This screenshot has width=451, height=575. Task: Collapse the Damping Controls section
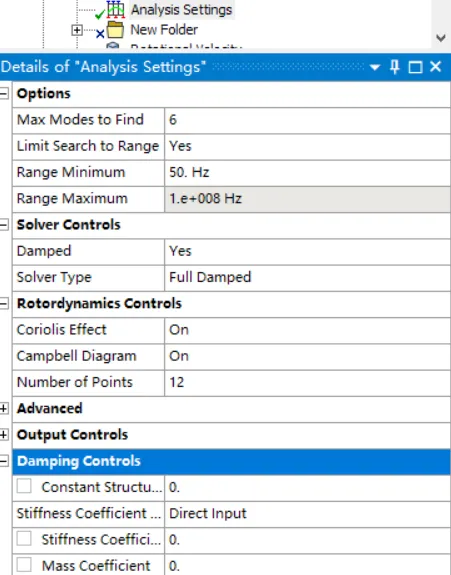[4, 461]
